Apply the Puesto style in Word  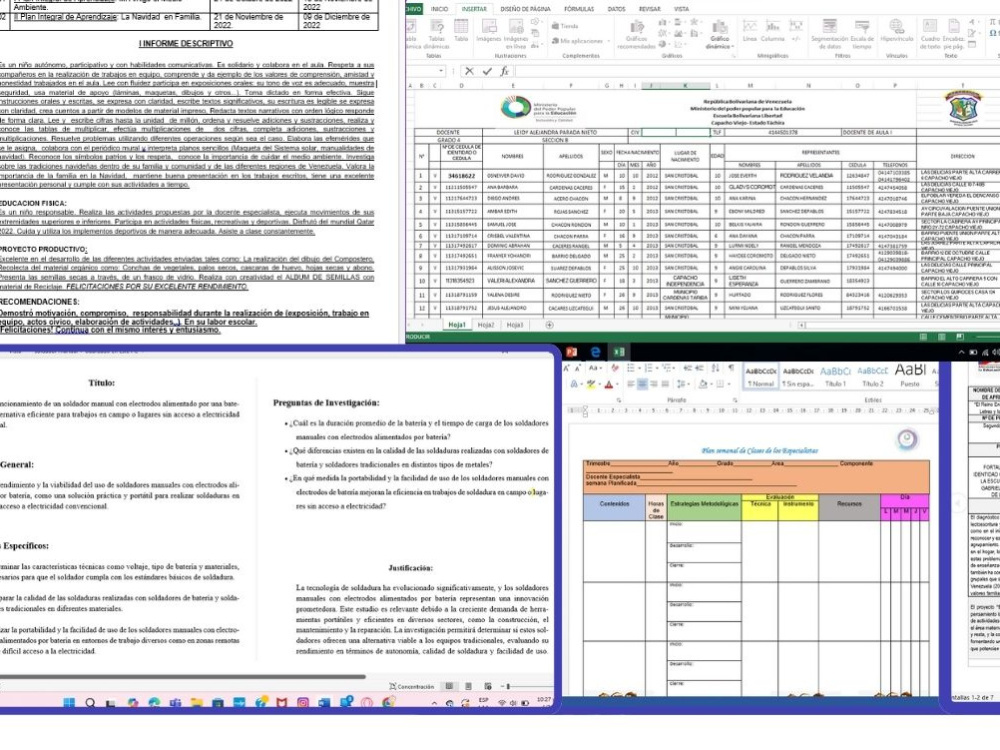[x=910, y=376]
